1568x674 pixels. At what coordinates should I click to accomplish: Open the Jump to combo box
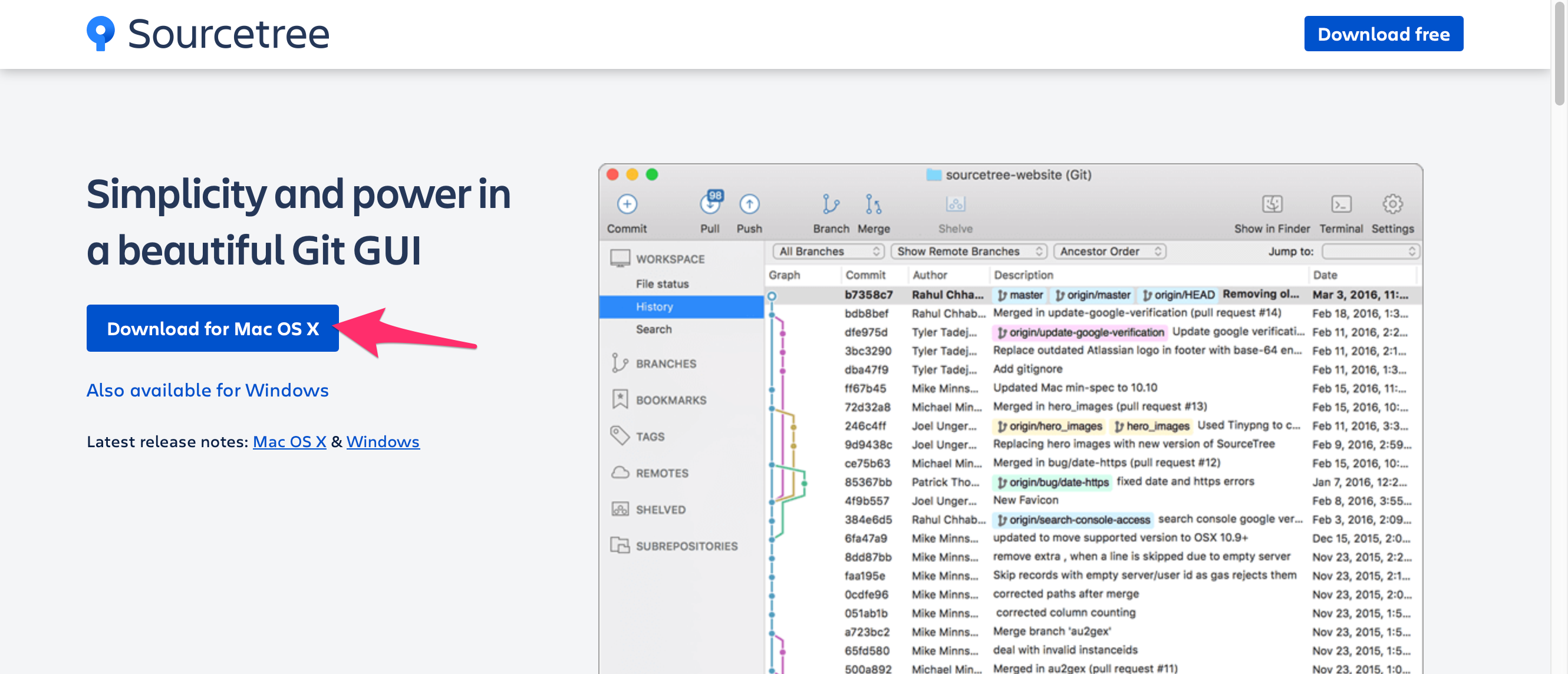pos(1370,251)
